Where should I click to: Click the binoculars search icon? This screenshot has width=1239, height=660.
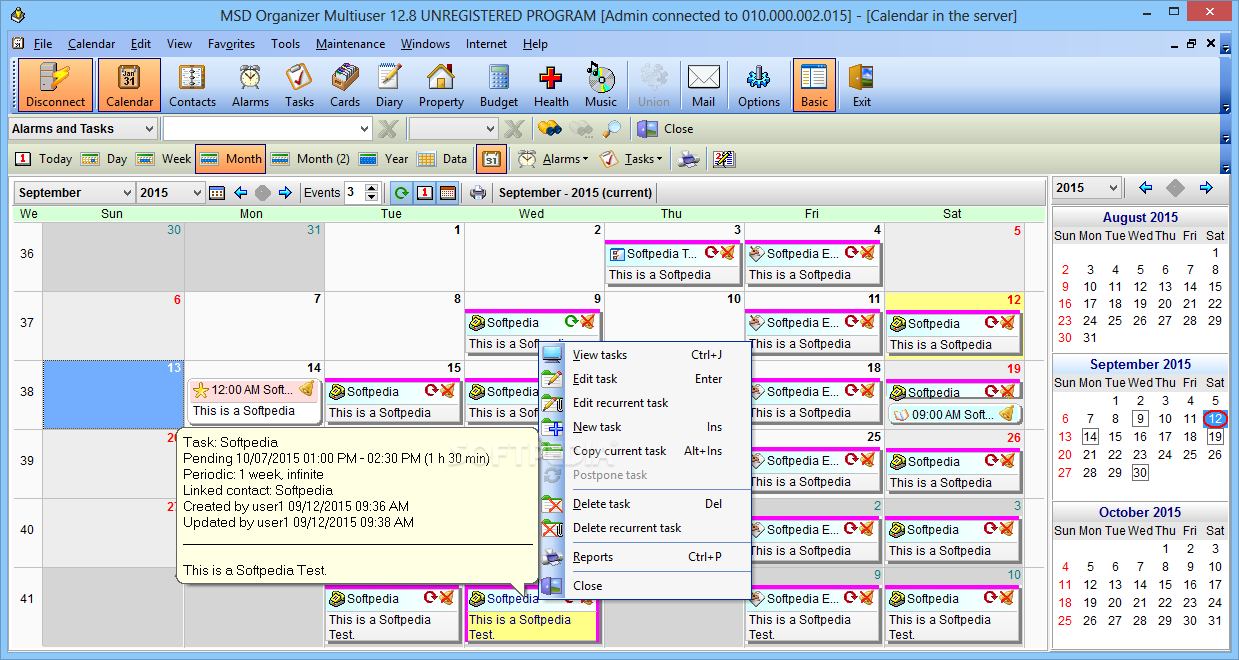click(x=549, y=128)
